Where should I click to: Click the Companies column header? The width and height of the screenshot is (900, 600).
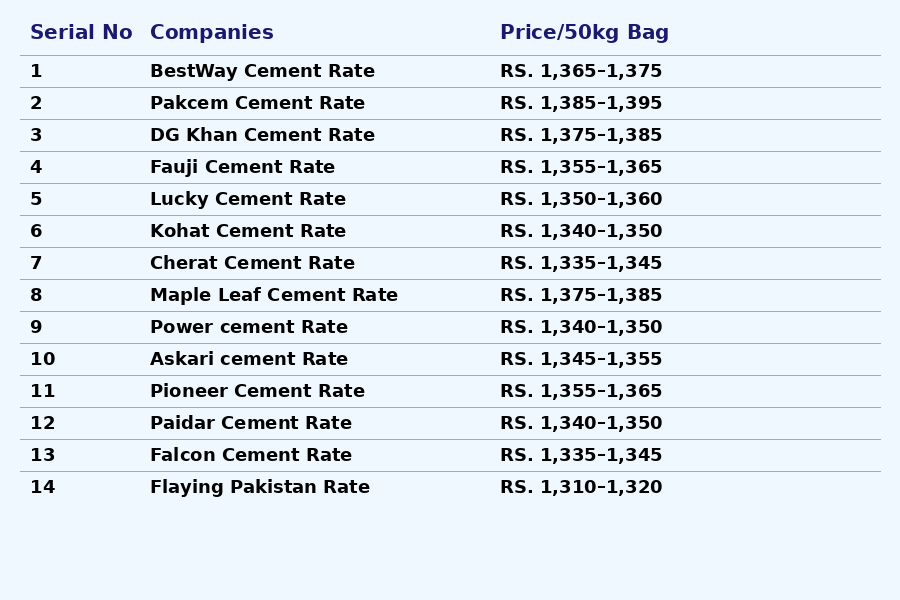tap(211, 33)
